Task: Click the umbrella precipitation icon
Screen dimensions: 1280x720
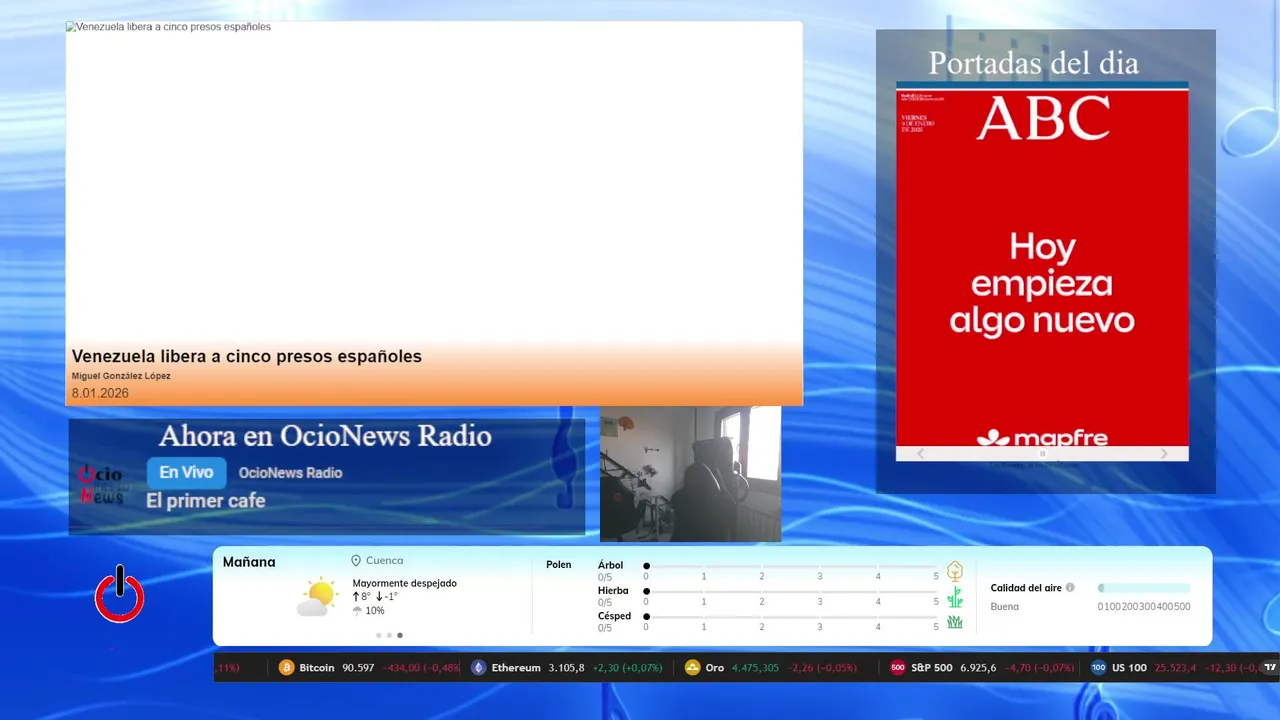Action: [x=357, y=610]
